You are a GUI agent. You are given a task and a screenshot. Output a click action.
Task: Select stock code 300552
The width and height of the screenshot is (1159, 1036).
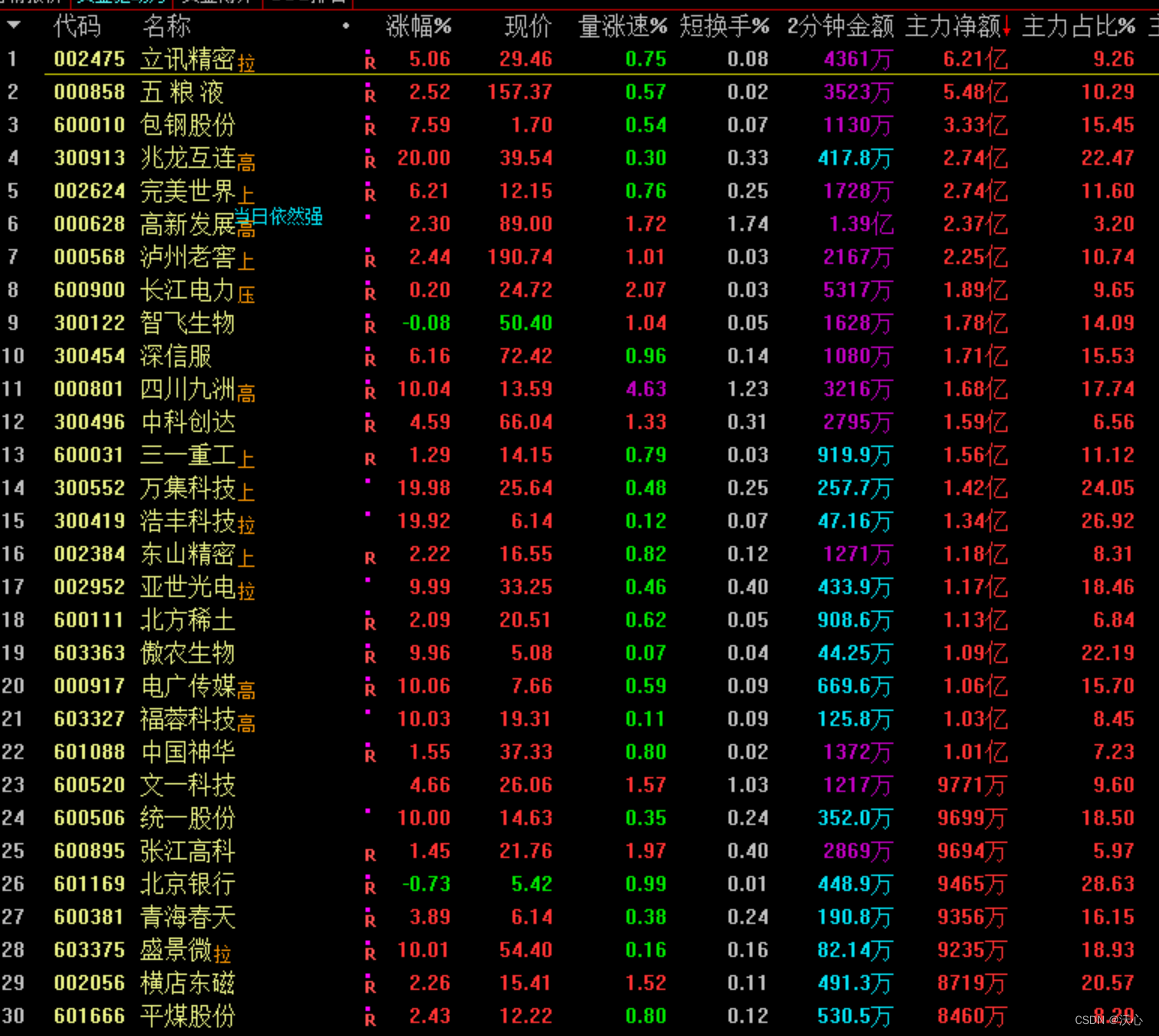tap(89, 488)
